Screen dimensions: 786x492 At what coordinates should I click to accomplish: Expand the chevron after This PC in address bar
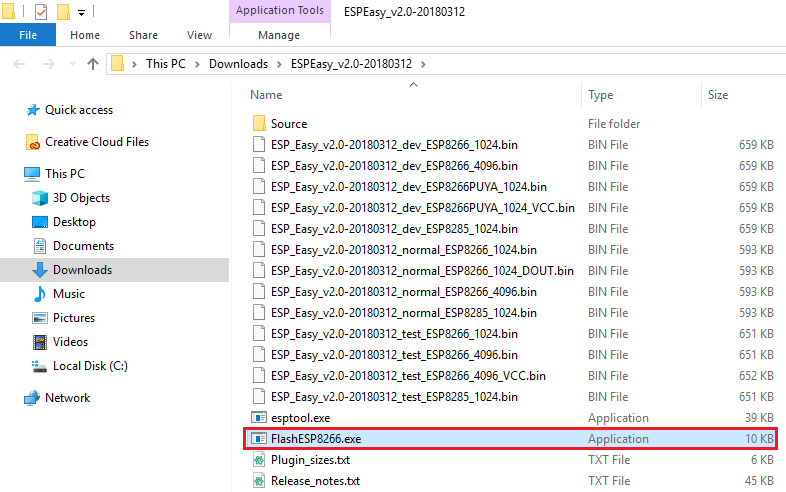[x=197, y=64]
